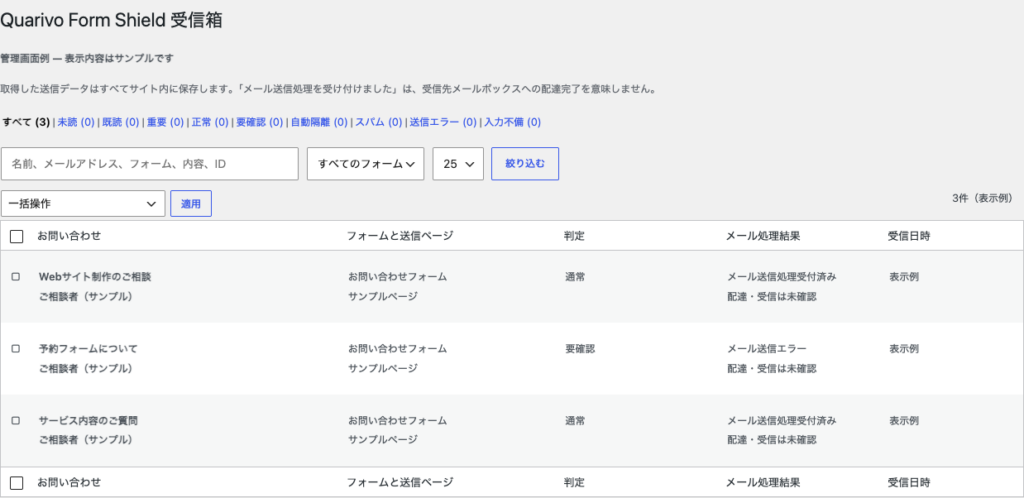Image resolution: width=1024 pixels, height=498 pixels.
Task: Click the bottom お問い合わせ column footer
Action: (69, 483)
